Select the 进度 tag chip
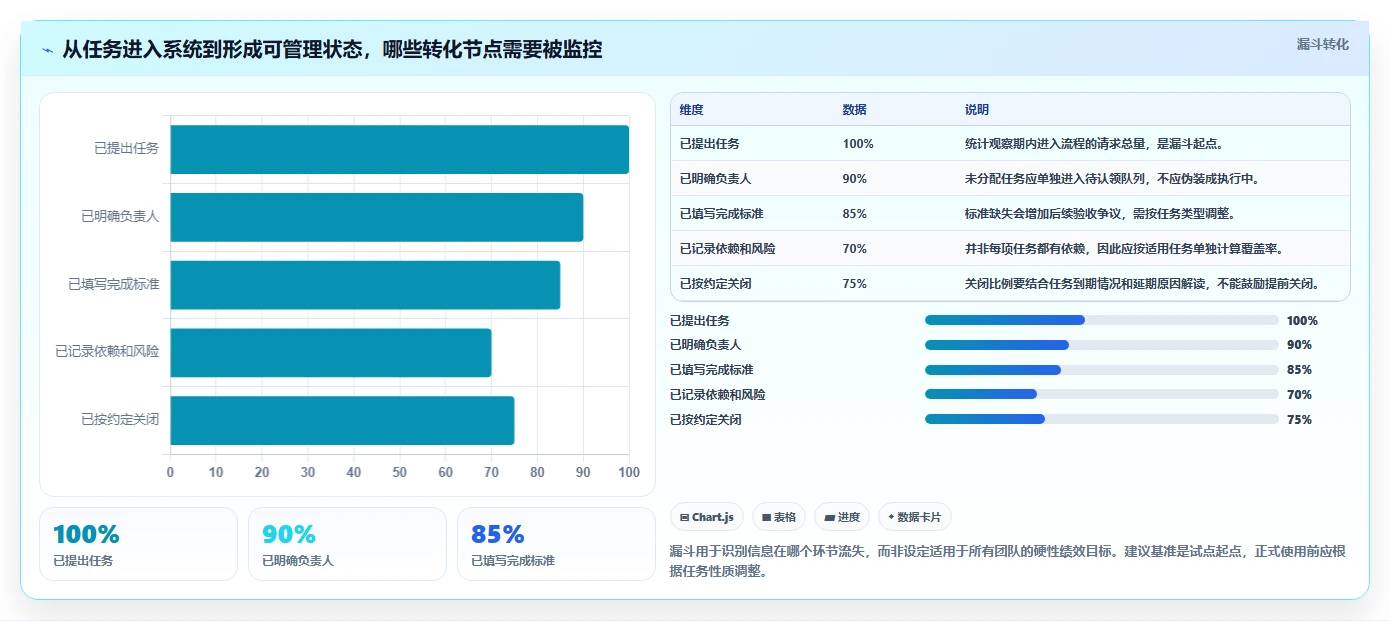 (x=842, y=517)
